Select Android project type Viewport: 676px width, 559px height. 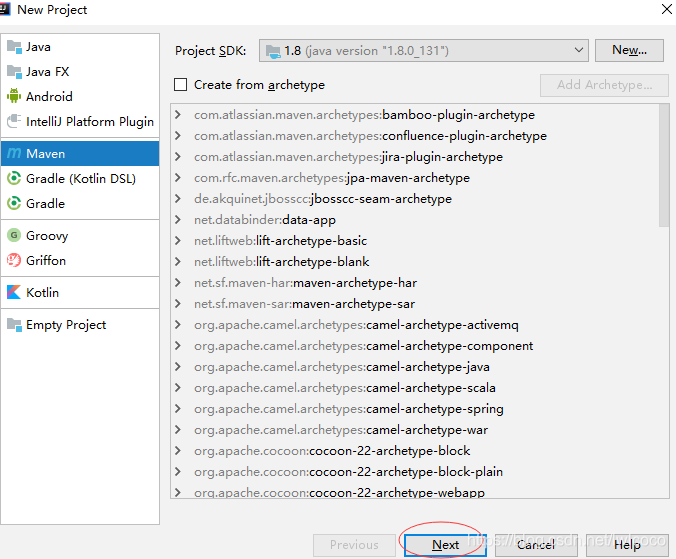pyautogui.click(x=80, y=97)
